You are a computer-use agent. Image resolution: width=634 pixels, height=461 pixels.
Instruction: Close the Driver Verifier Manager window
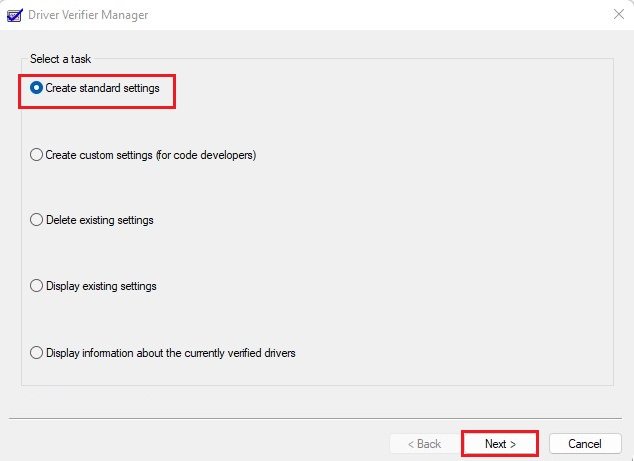619,14
